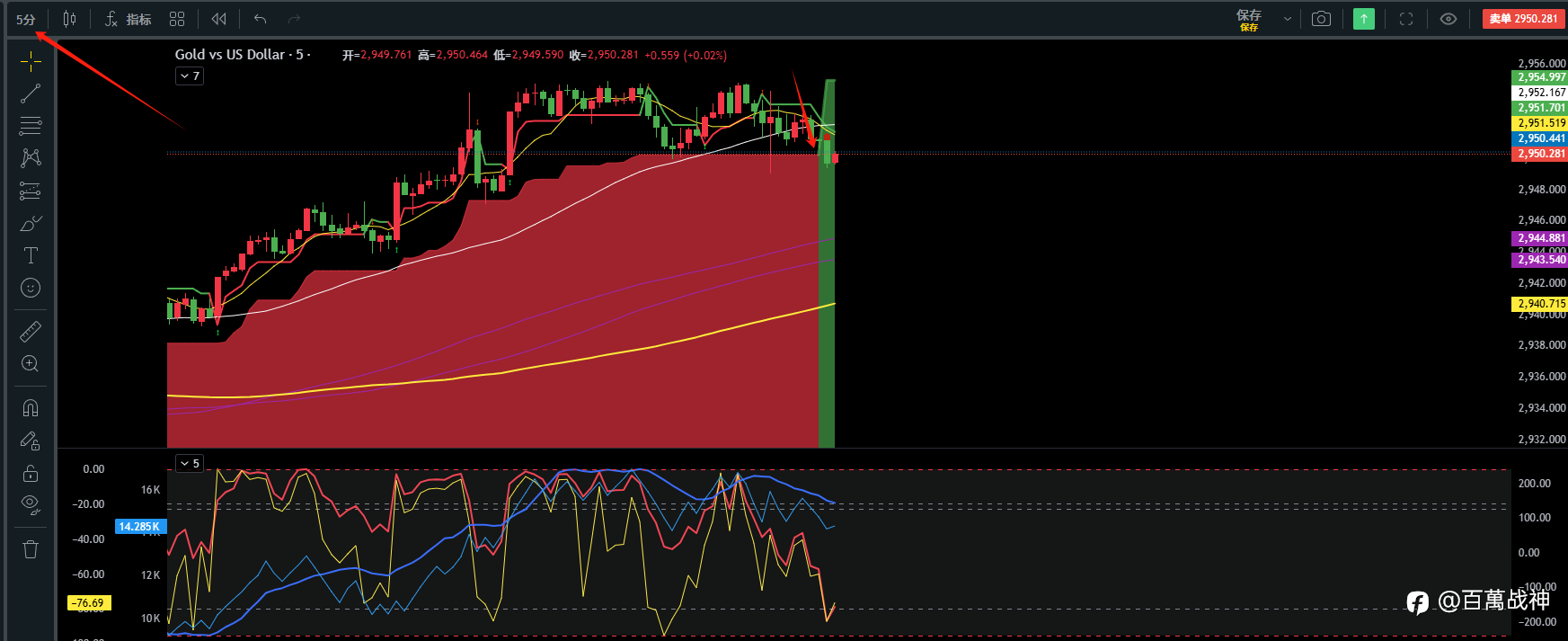Click the Gold vs US Dollar title

(230, 55)
